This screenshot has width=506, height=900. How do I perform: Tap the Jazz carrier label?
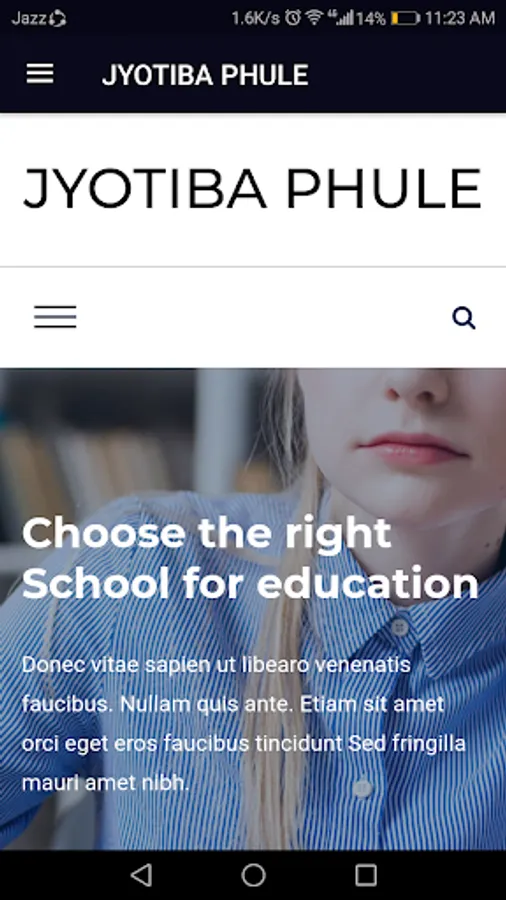[29, 19]
